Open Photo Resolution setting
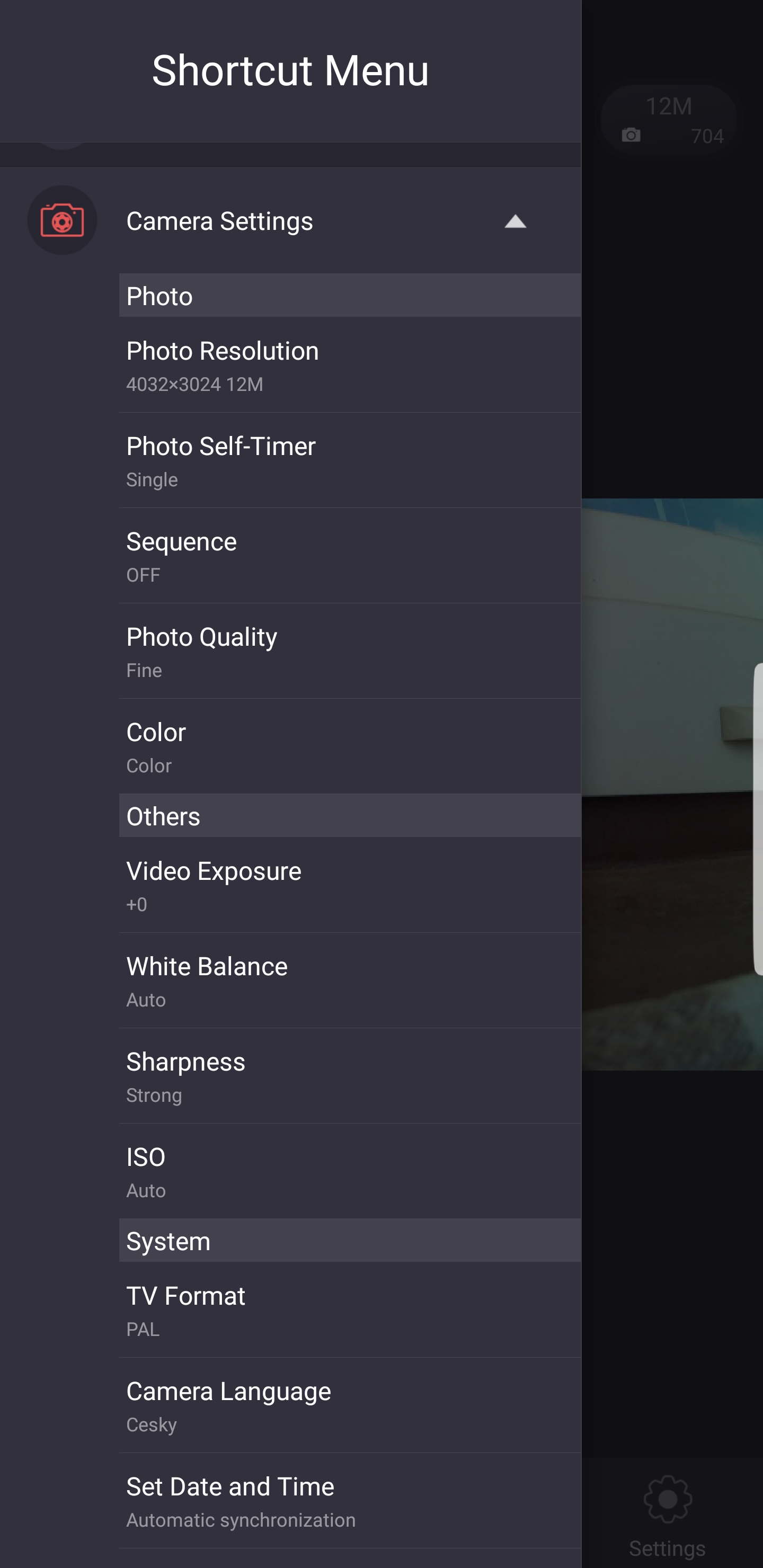The height and width of the screenshot is (1568, 763). pyautogui.click(x=350, y=365)
